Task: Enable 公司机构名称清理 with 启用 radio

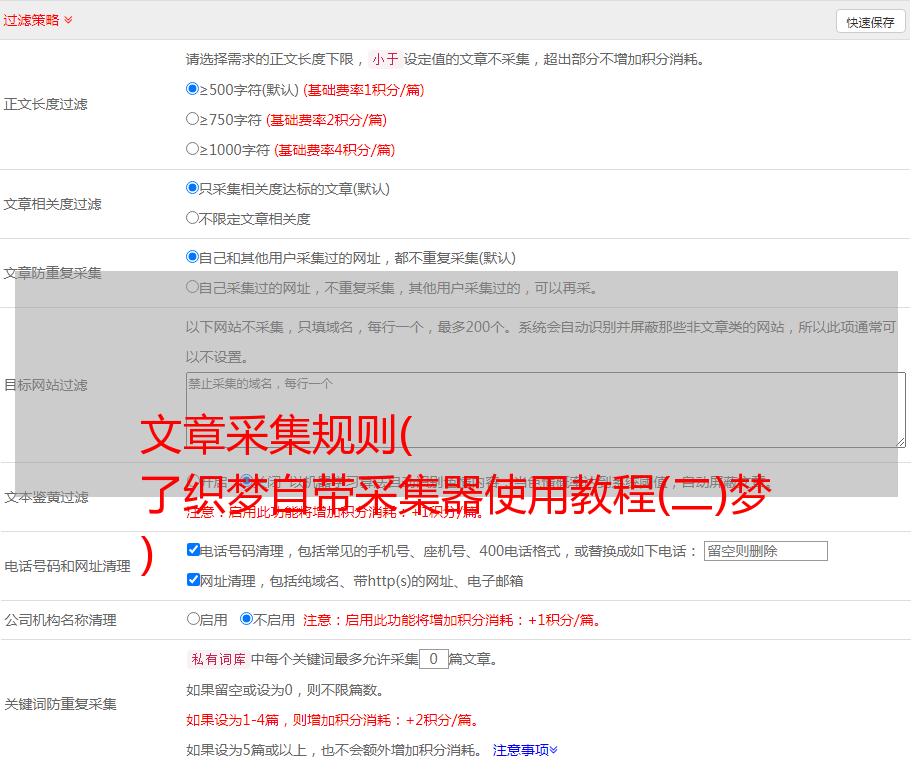Action: 194,619
